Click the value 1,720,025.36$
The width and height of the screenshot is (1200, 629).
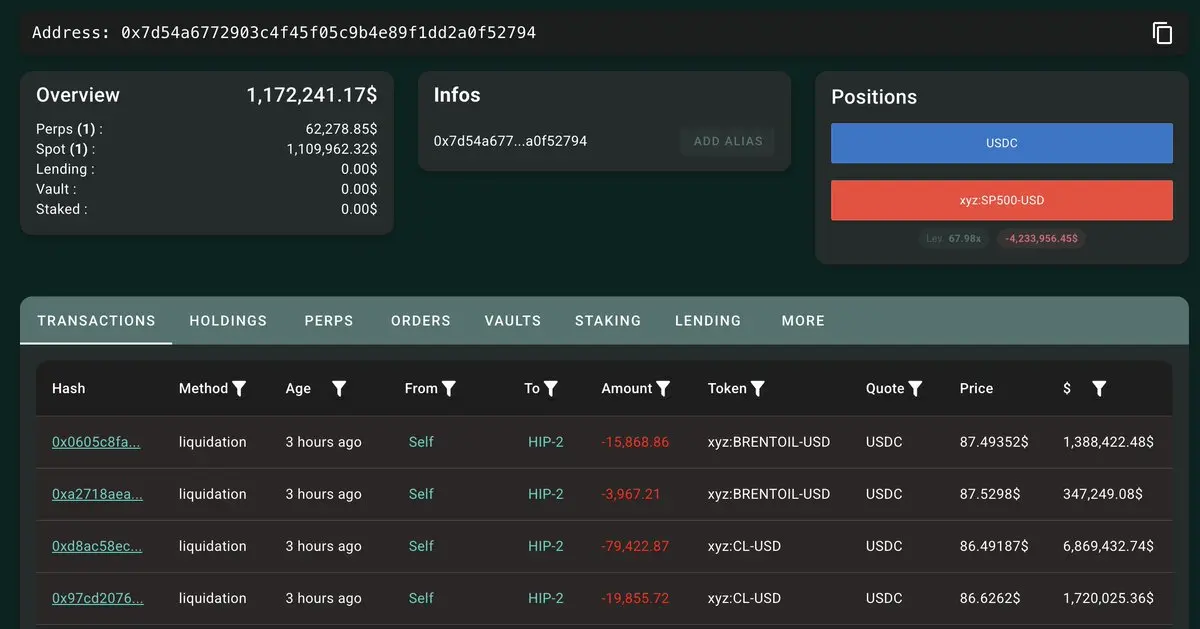tap(1109, 598)
